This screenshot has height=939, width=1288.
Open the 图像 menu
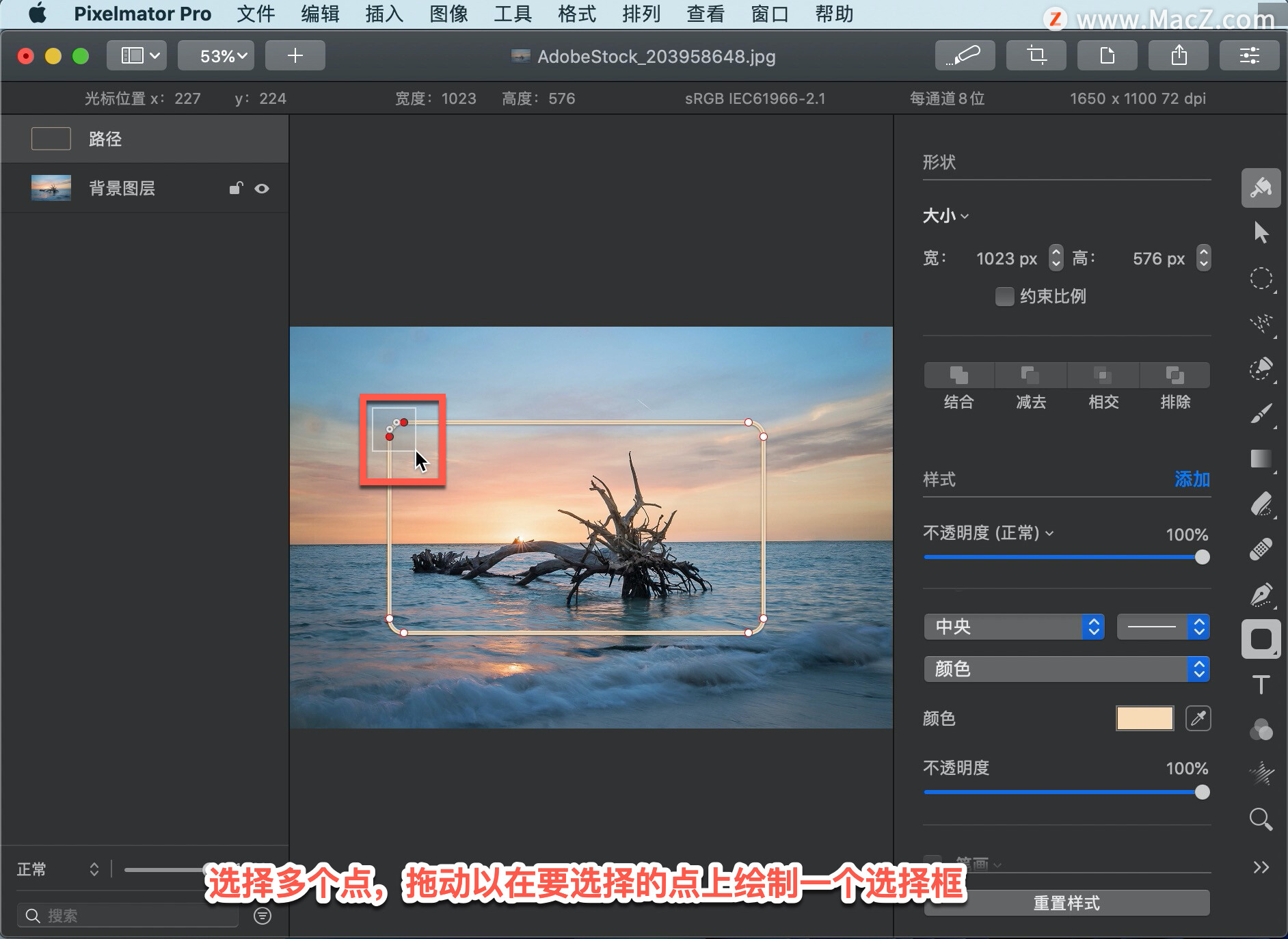[x=448, y=14]
